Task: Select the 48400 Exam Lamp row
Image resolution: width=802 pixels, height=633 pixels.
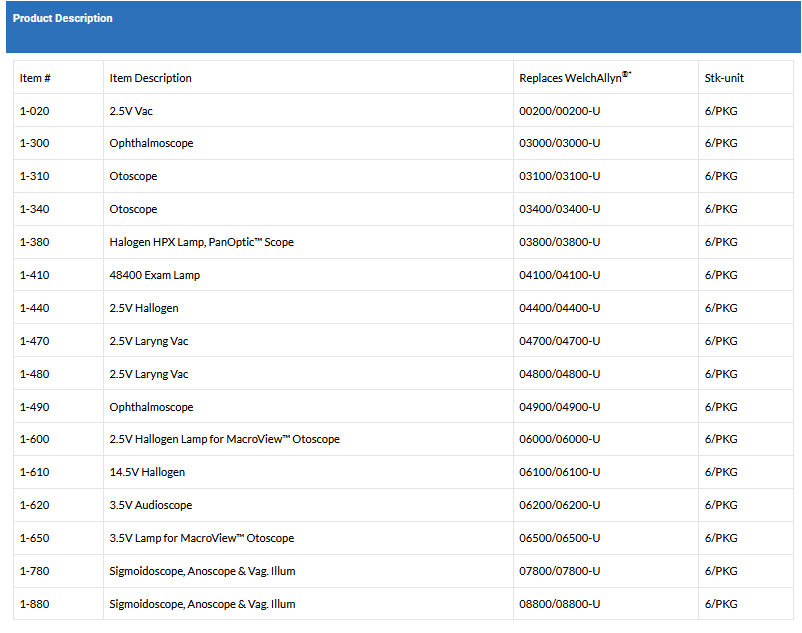Action: click(154, 275)
